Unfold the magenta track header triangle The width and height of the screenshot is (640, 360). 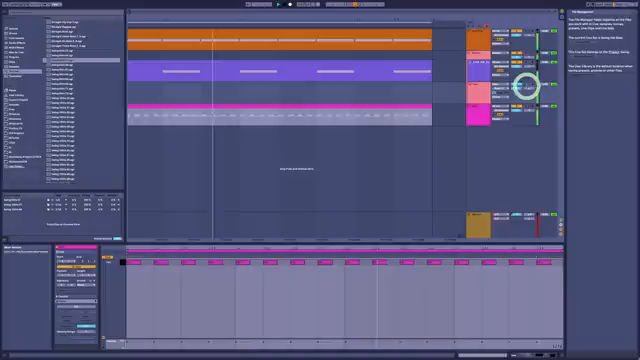pyautogui.click(x=469, y=107)
